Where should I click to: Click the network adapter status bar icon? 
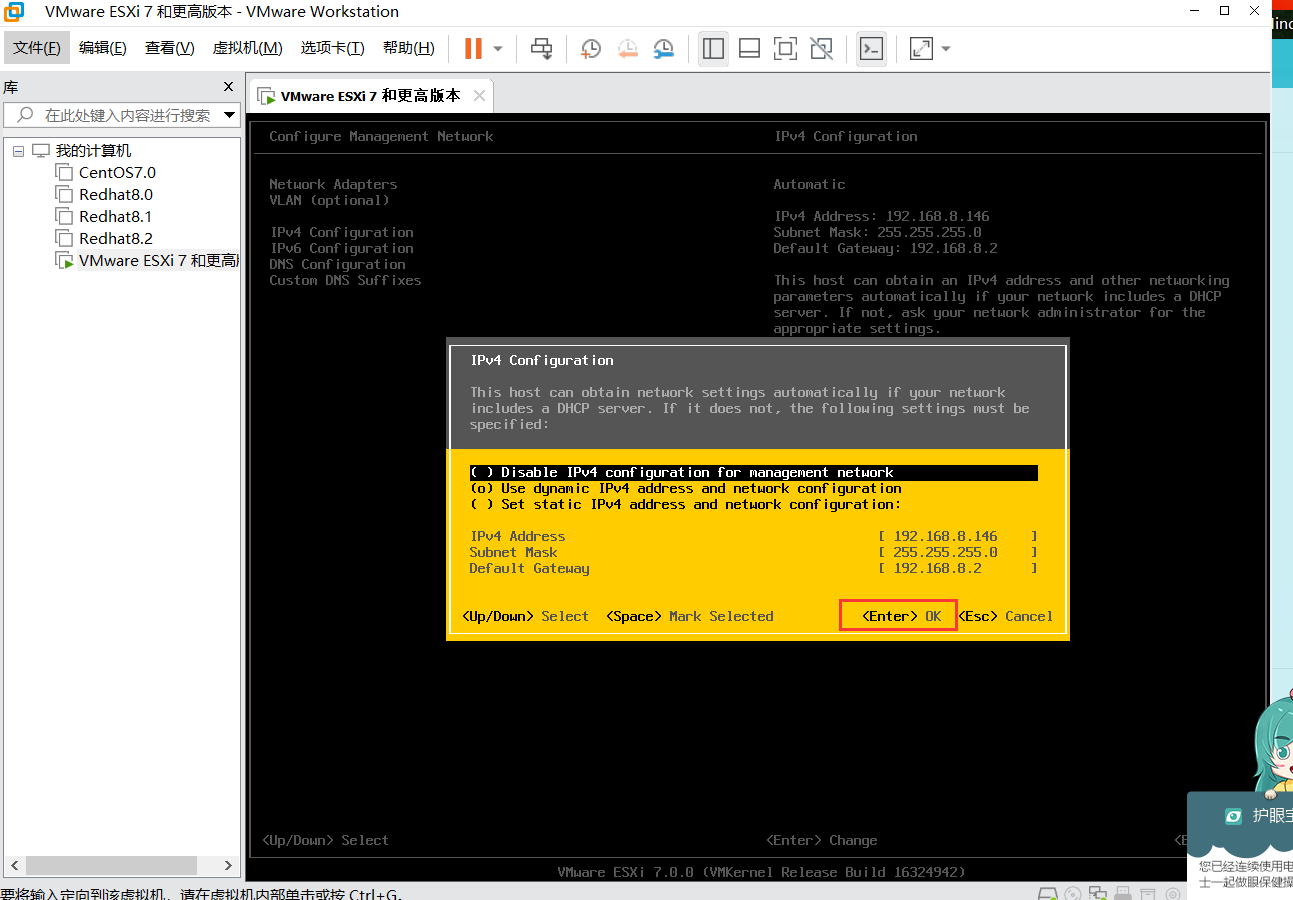1098,893
